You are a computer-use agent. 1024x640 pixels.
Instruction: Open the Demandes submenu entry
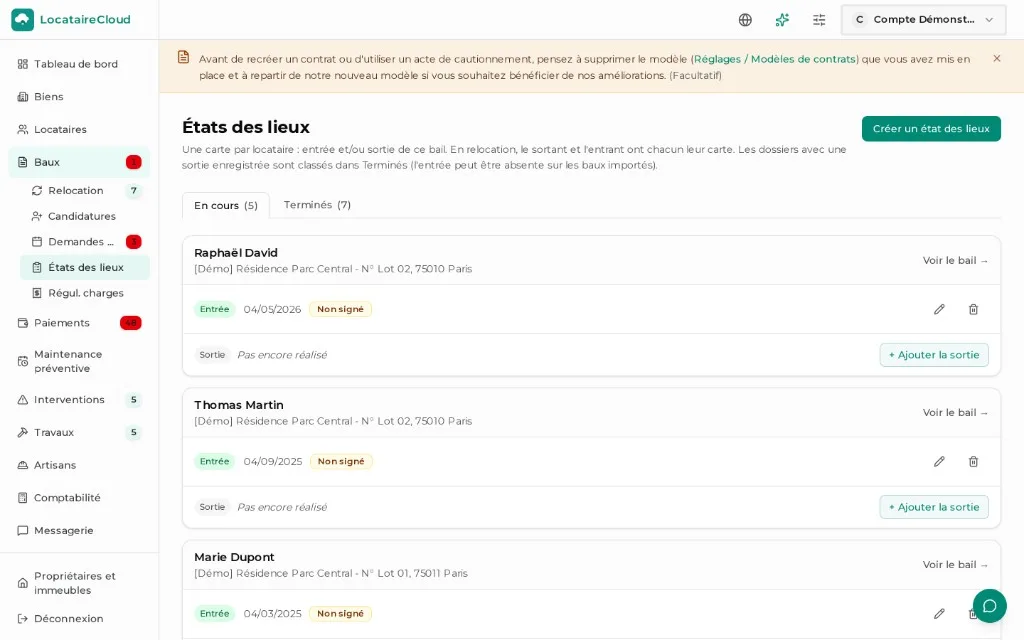pyautogui.click(x=85, y=242)
